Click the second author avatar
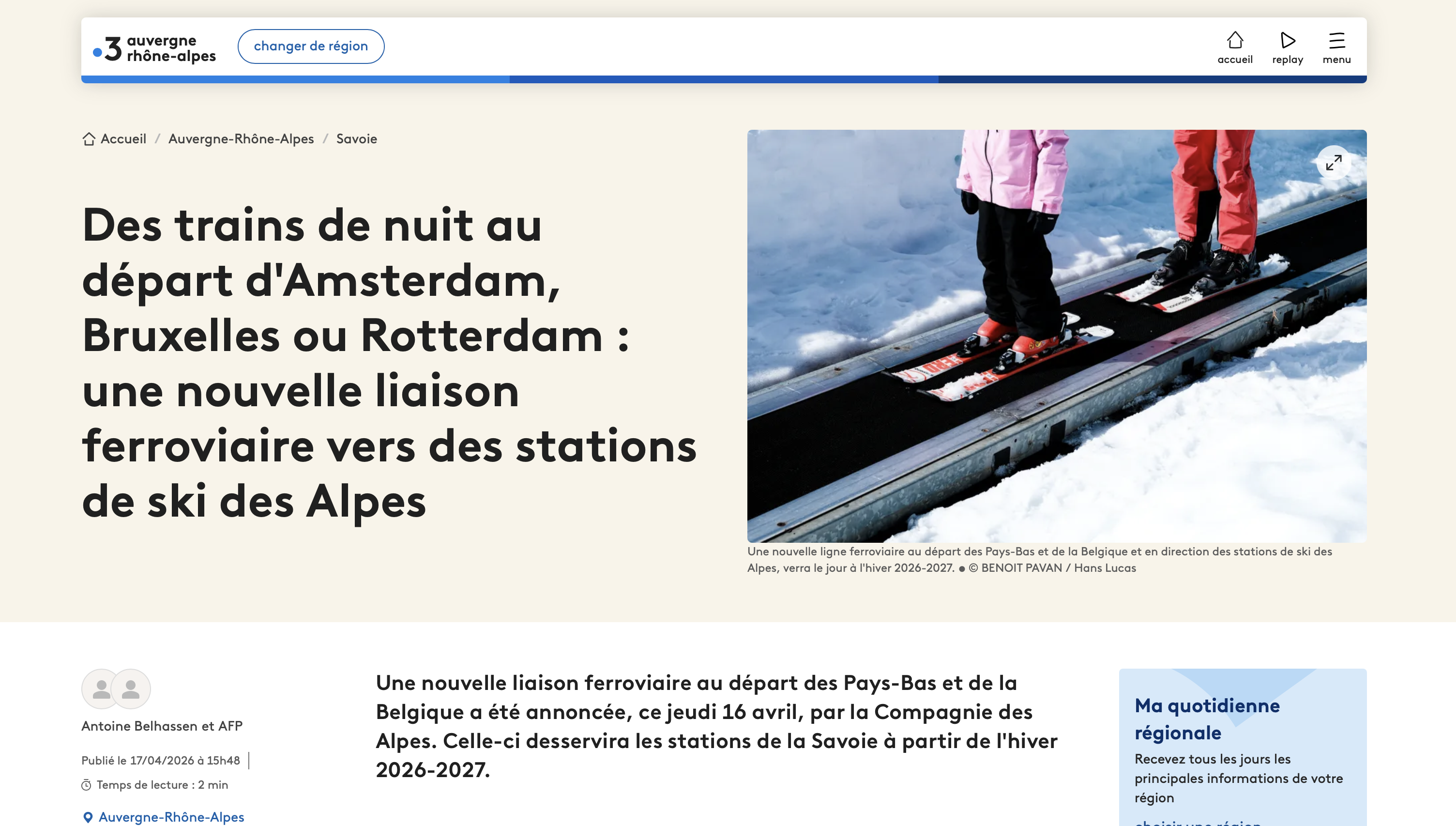Image resolution: width=1456 pixels, height=826 pixels. (131, 688)
